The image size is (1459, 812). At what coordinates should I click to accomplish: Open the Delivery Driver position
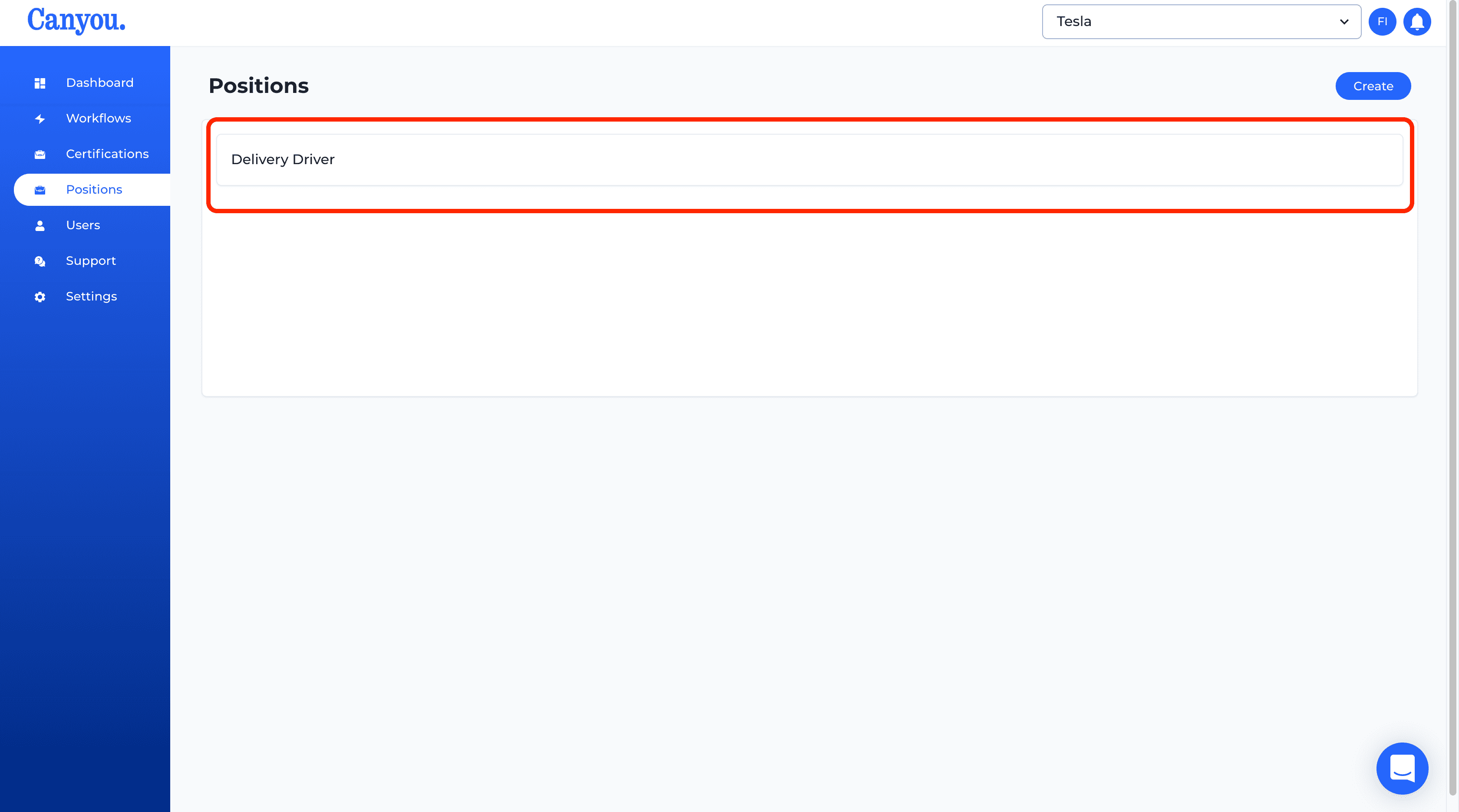809,160
